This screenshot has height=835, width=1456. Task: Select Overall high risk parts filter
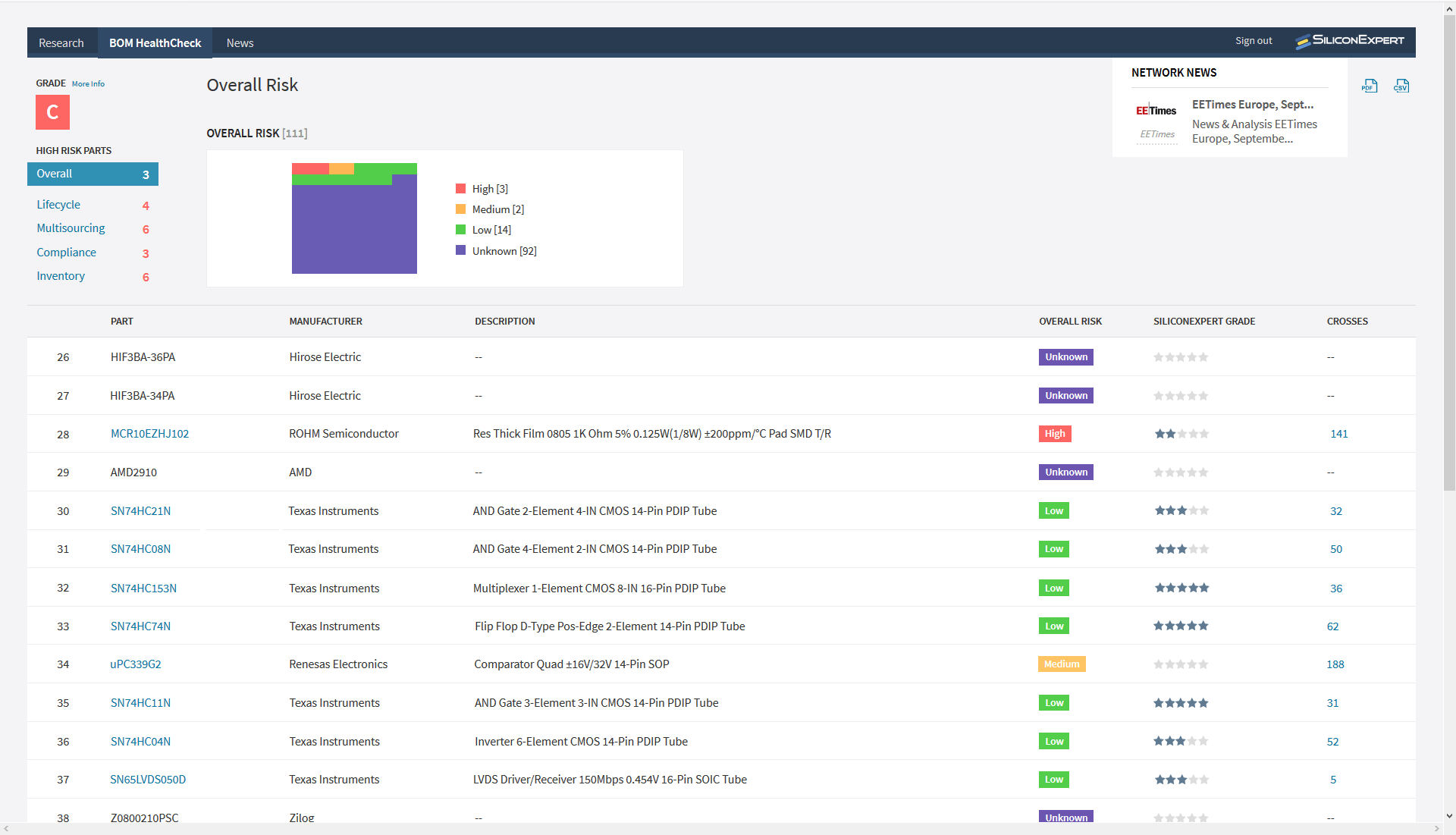pos(93,174)
